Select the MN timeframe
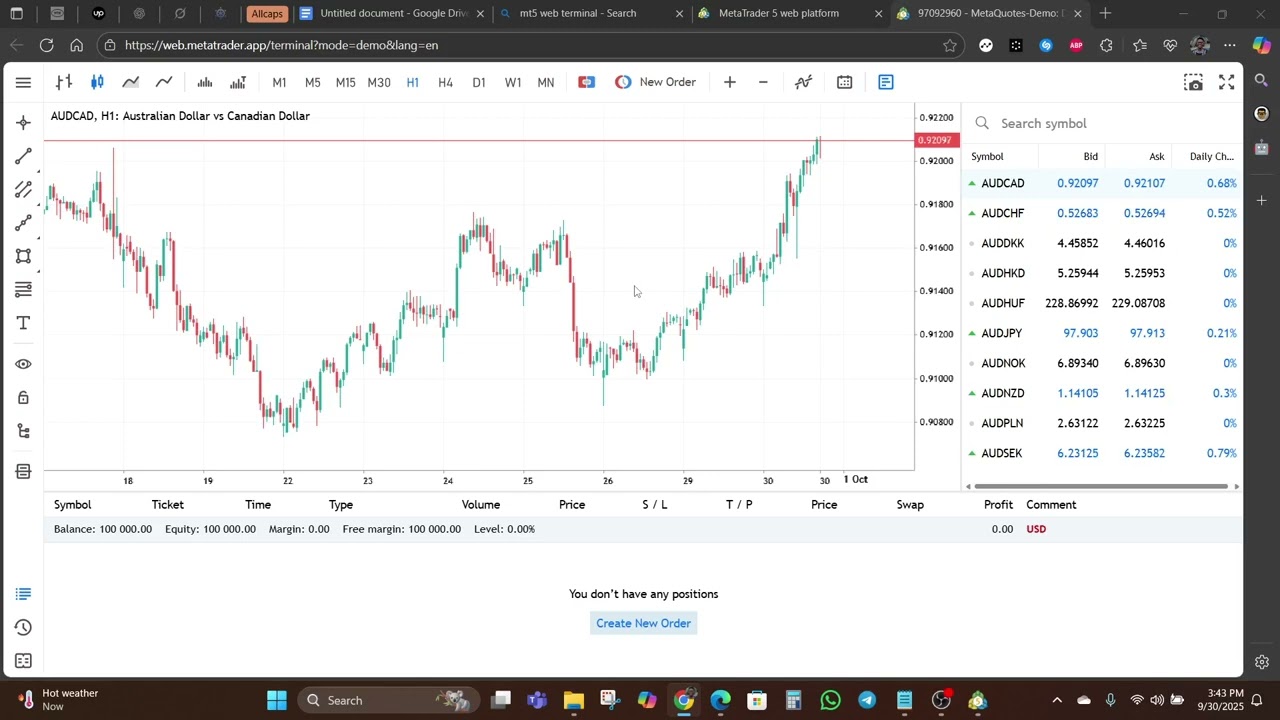The image size is (1280, 720). 546,82
